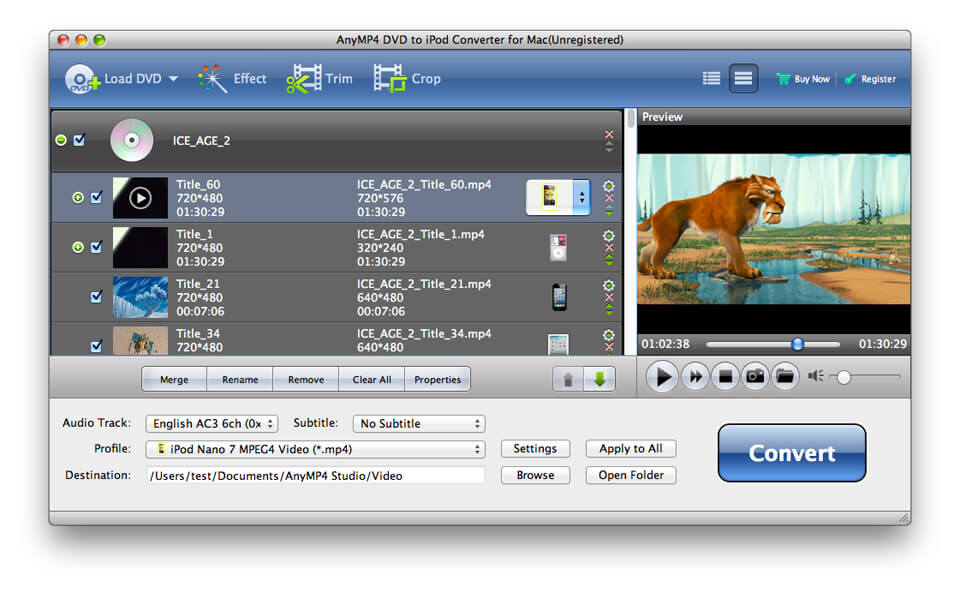Stop the preview playback

tap(726, 376)
